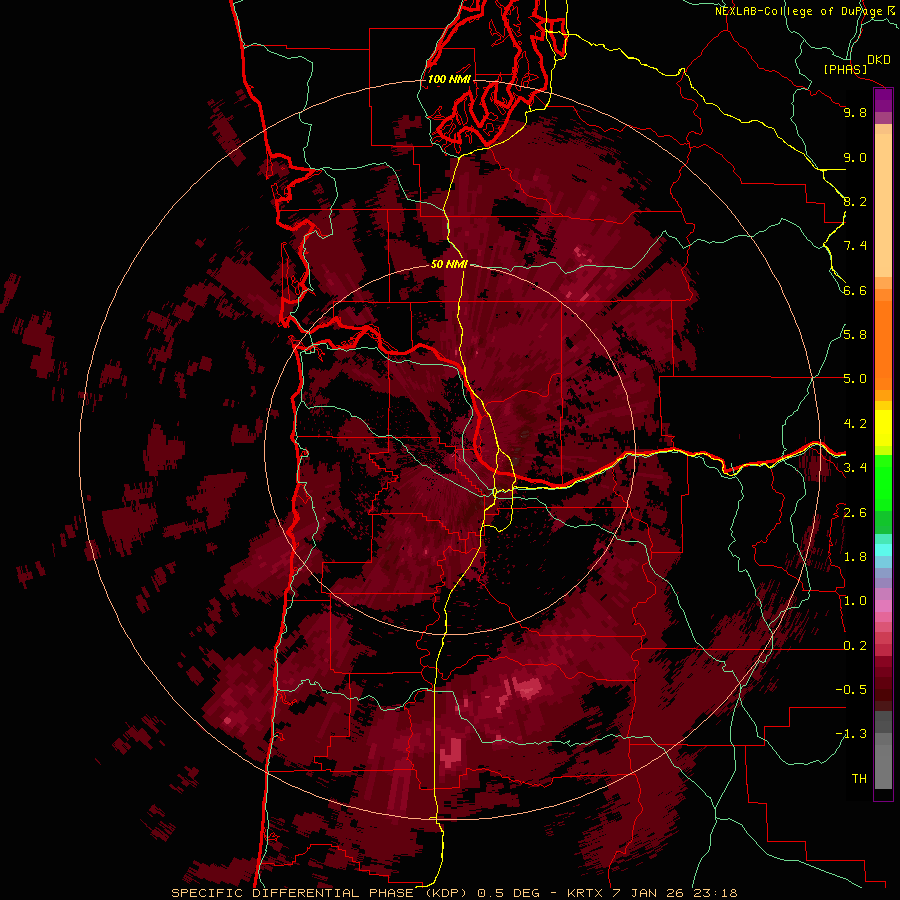Click the yellow segment of the color bar
900x900 pixels.
pos(883,428)
